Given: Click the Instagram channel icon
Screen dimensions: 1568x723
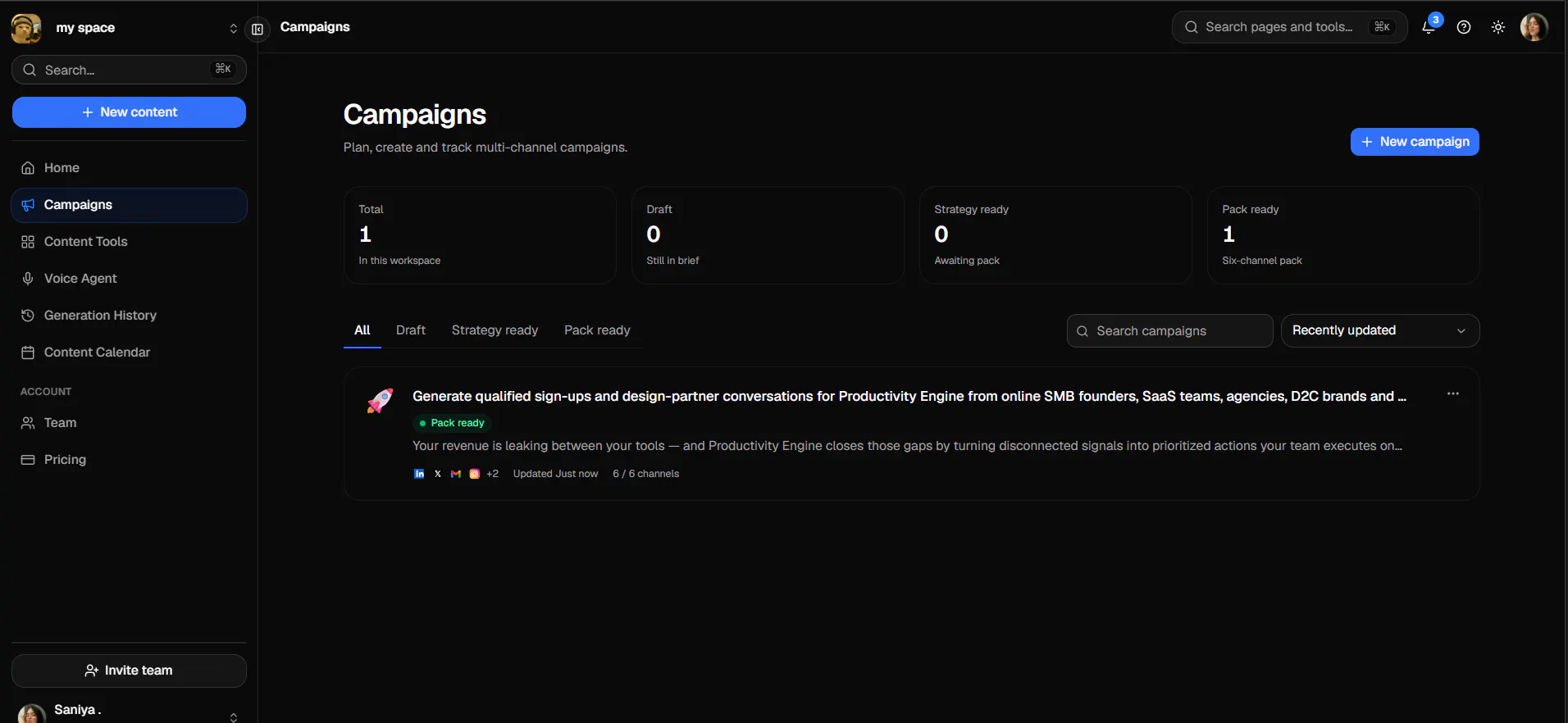Looking at the screenshot, I should 474,474.
